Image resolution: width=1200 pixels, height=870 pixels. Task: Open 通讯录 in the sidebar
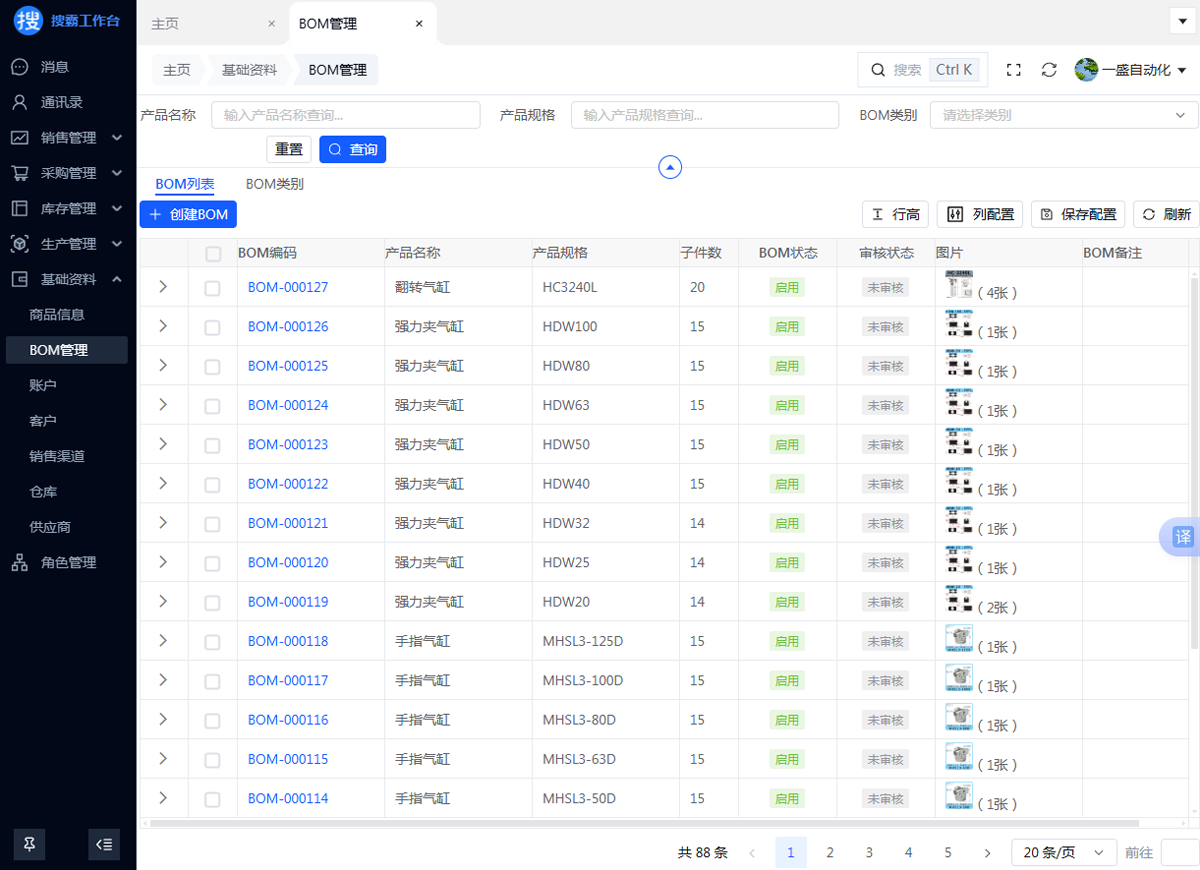click(61, 102)
